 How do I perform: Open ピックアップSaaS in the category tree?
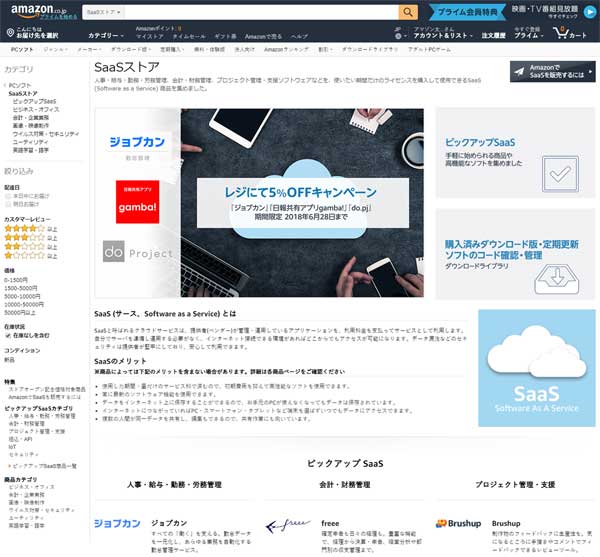click(x=34, y=101)
